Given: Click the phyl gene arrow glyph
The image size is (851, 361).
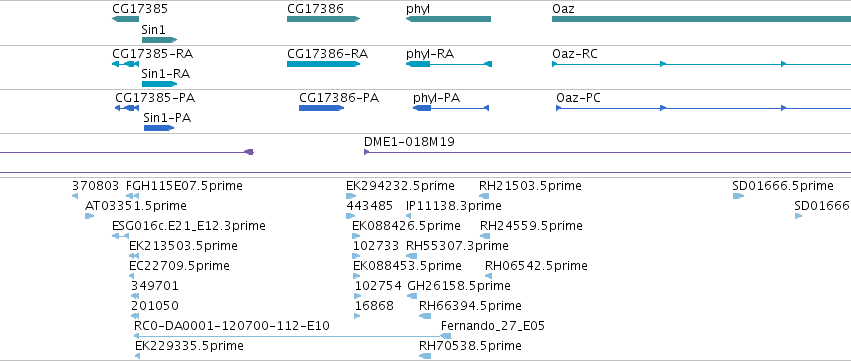Looking at the screenshot, I should click(448, 19).
